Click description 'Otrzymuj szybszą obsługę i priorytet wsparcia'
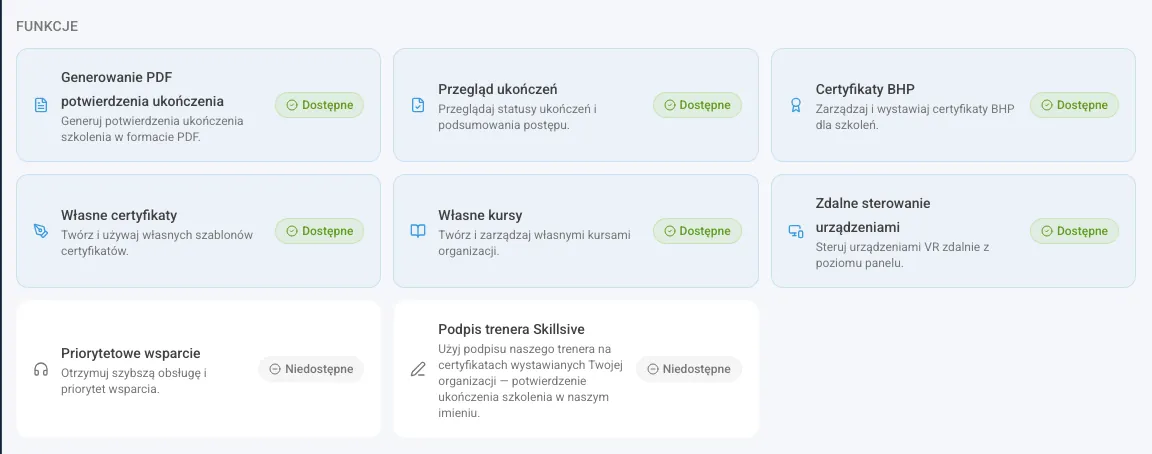 (x=134, y=381)
